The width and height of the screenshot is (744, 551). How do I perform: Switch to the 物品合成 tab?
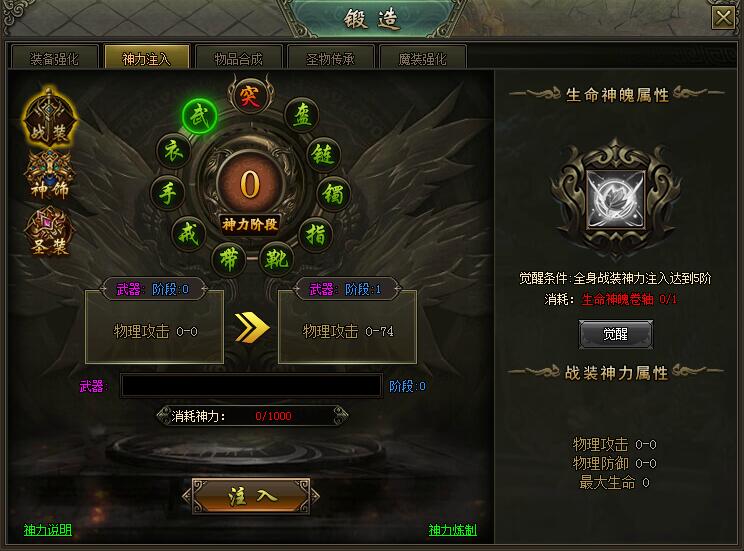[239, 58]
